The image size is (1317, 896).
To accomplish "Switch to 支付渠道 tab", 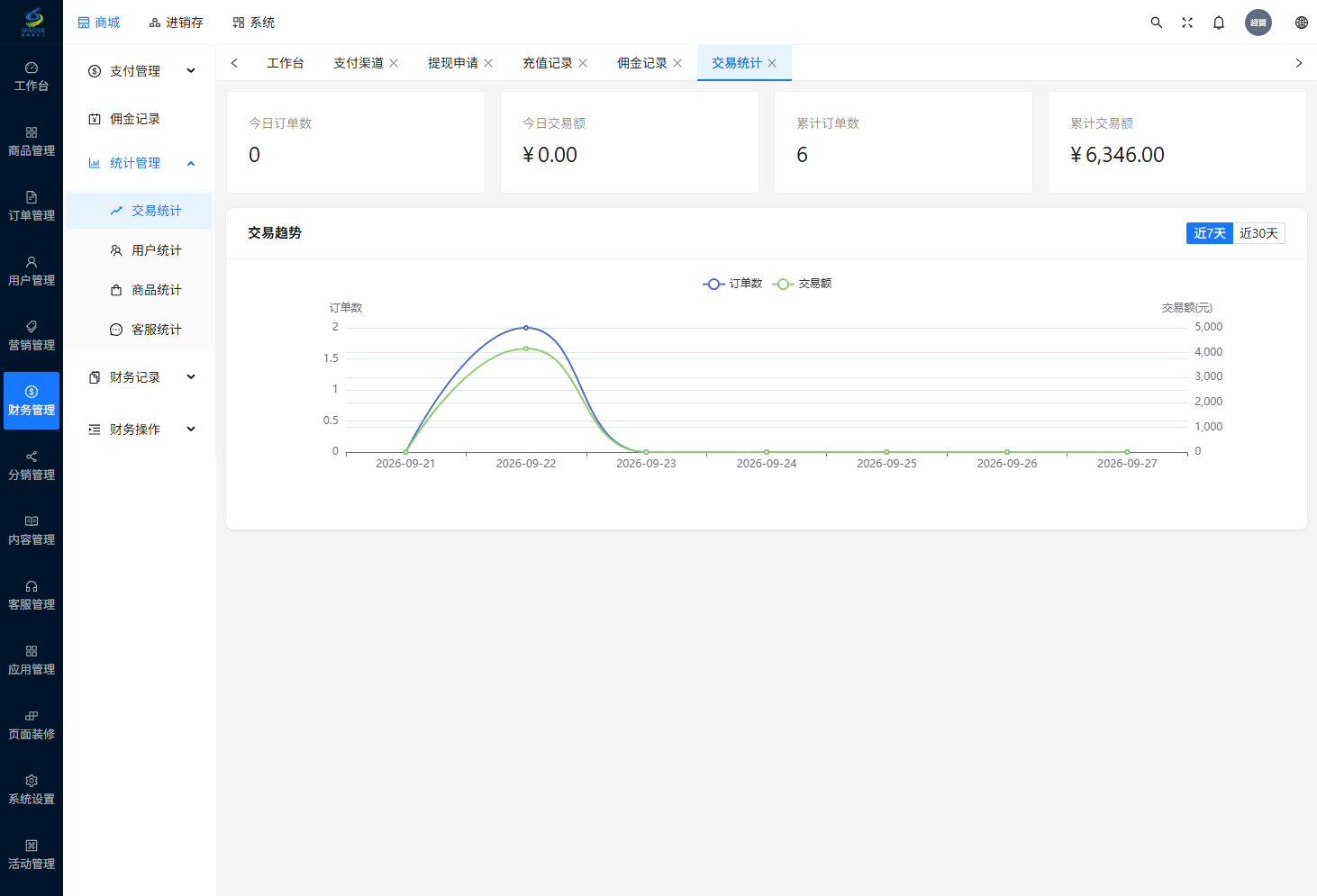I will tap(359, 63).
